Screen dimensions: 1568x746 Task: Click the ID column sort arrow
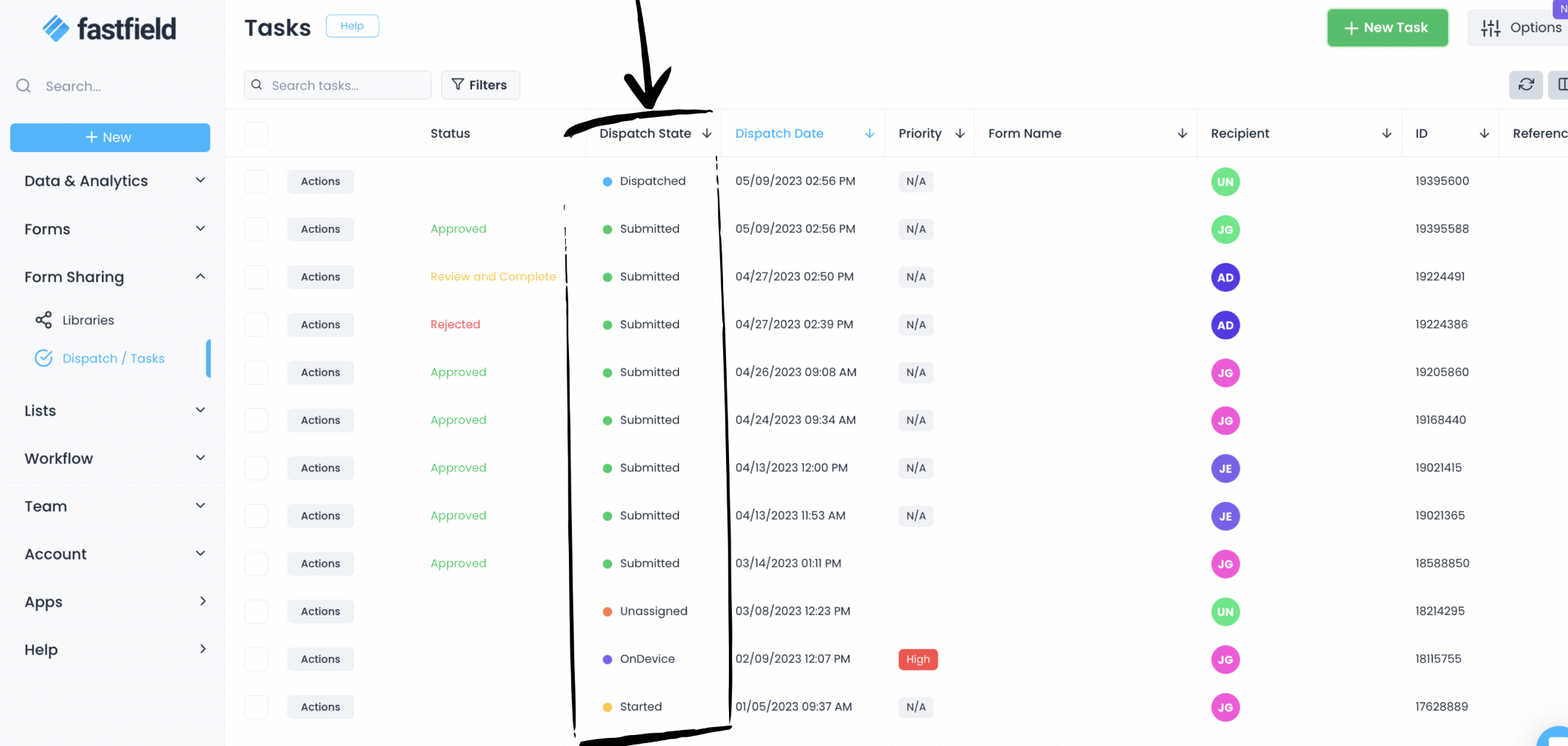1484,134
